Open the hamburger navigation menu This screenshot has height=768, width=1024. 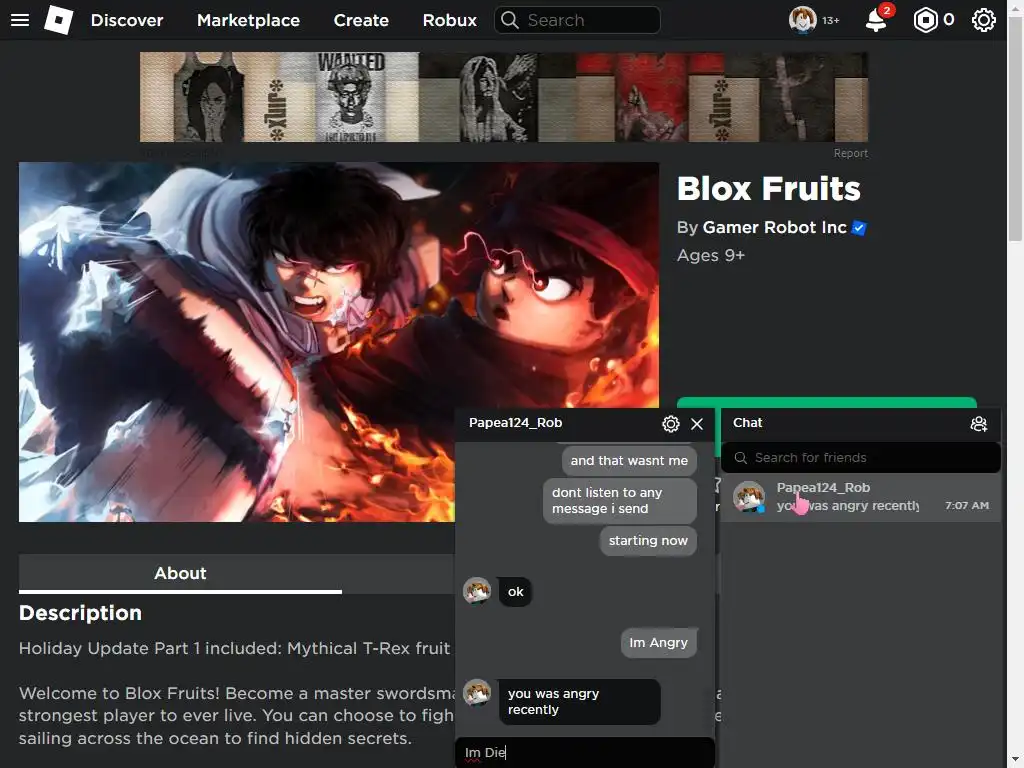(20, 20)
